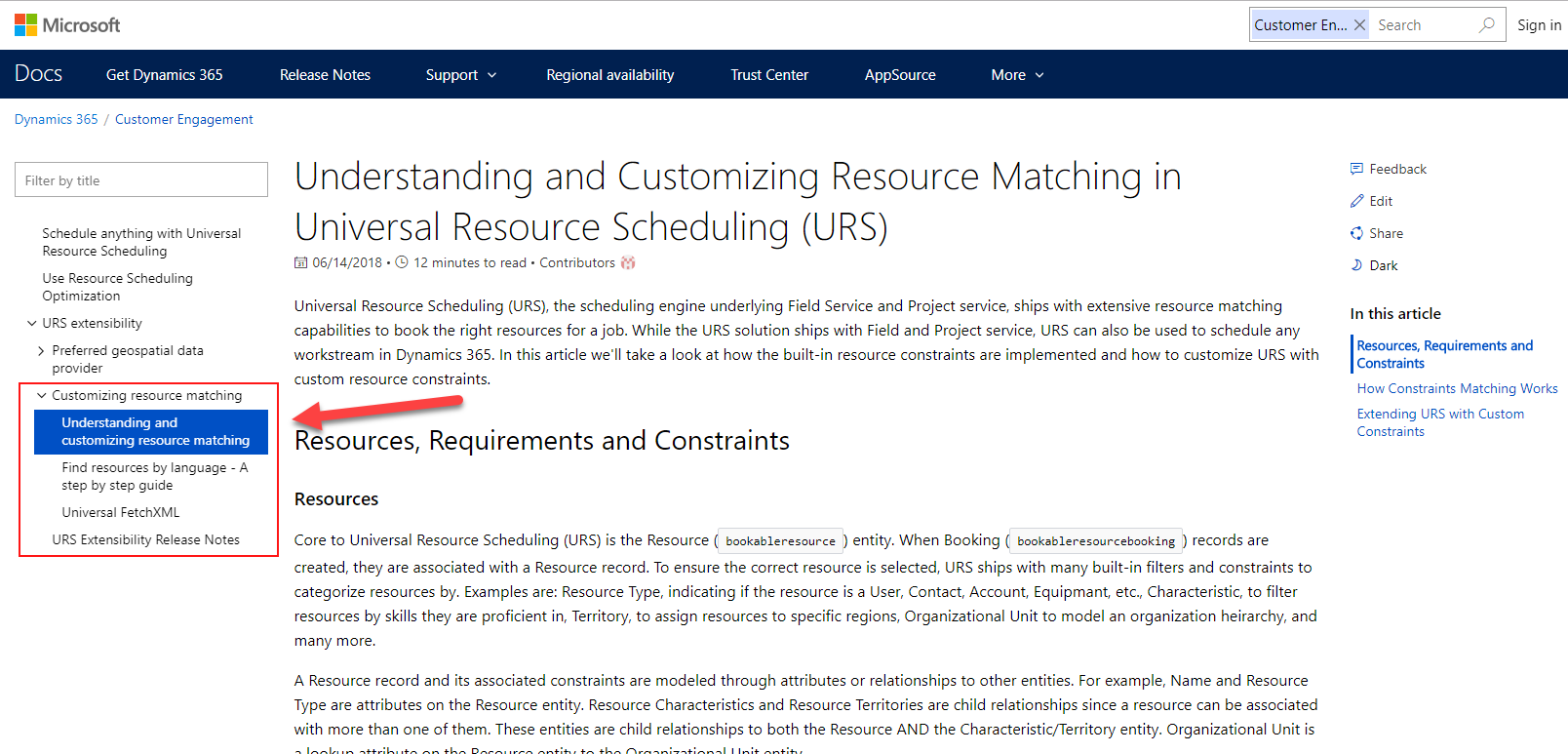Image resolution: width=1568 pixels, height=754 pixels.
Task: Collapse Customizing resource matching section
Action: [42, 396]
